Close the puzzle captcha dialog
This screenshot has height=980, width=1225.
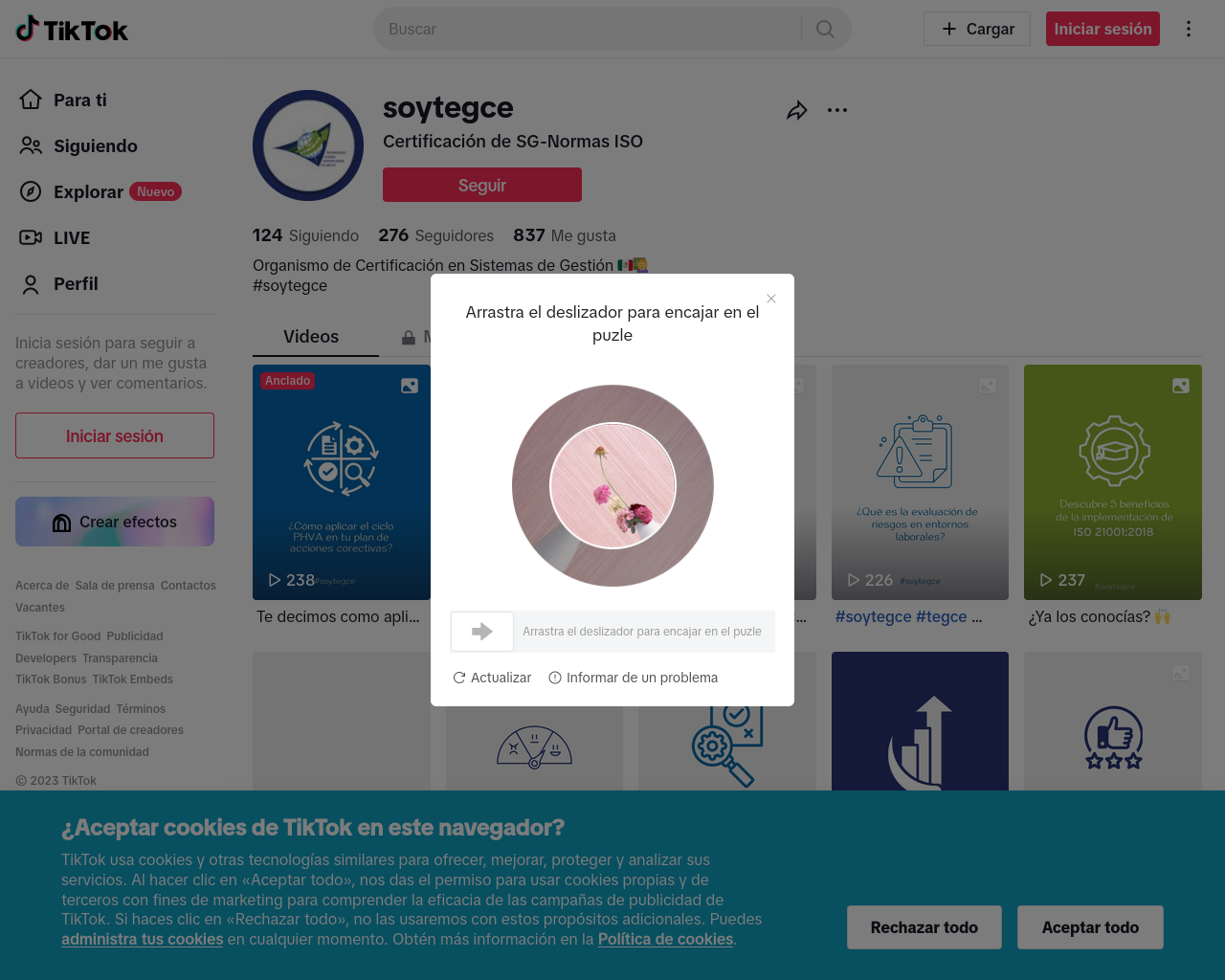(x=771, y=299)
